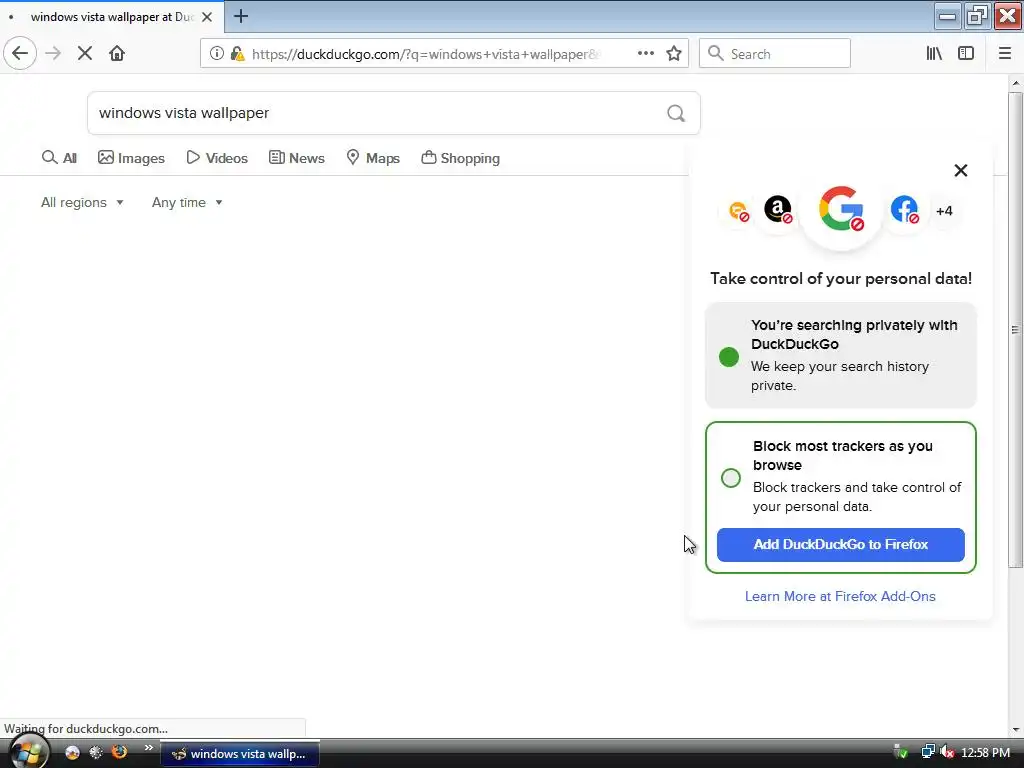
Task: Open the Firefox hamburger menu
Action: point(1005,54)
